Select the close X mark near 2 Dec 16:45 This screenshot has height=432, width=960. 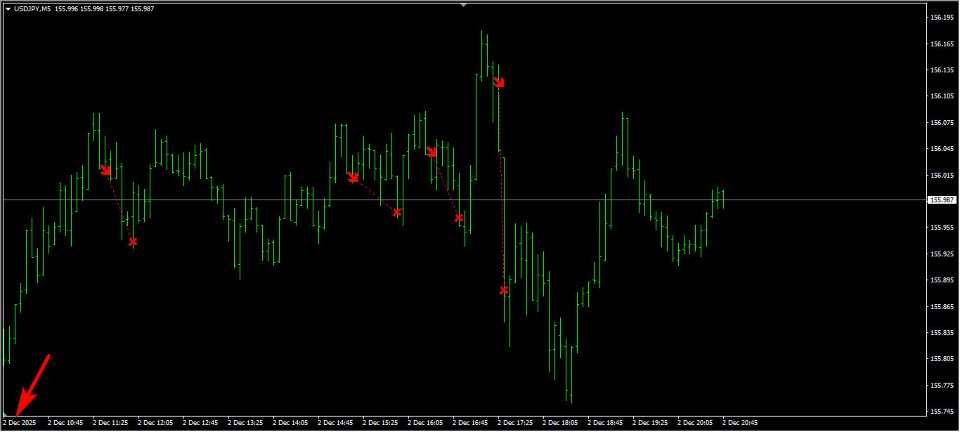tap(459, 218)
